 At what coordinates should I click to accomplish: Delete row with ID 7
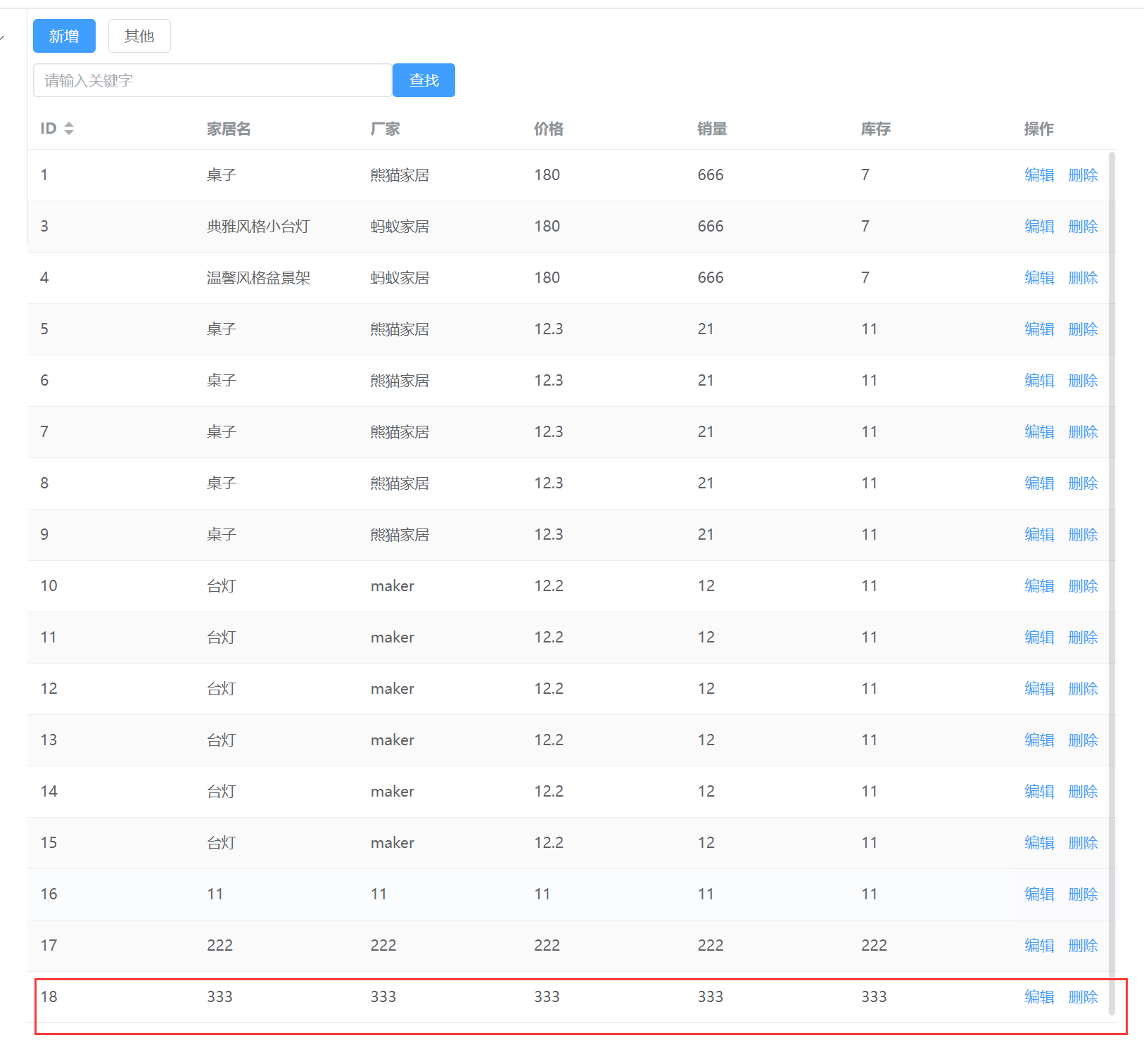(1083, 432)
